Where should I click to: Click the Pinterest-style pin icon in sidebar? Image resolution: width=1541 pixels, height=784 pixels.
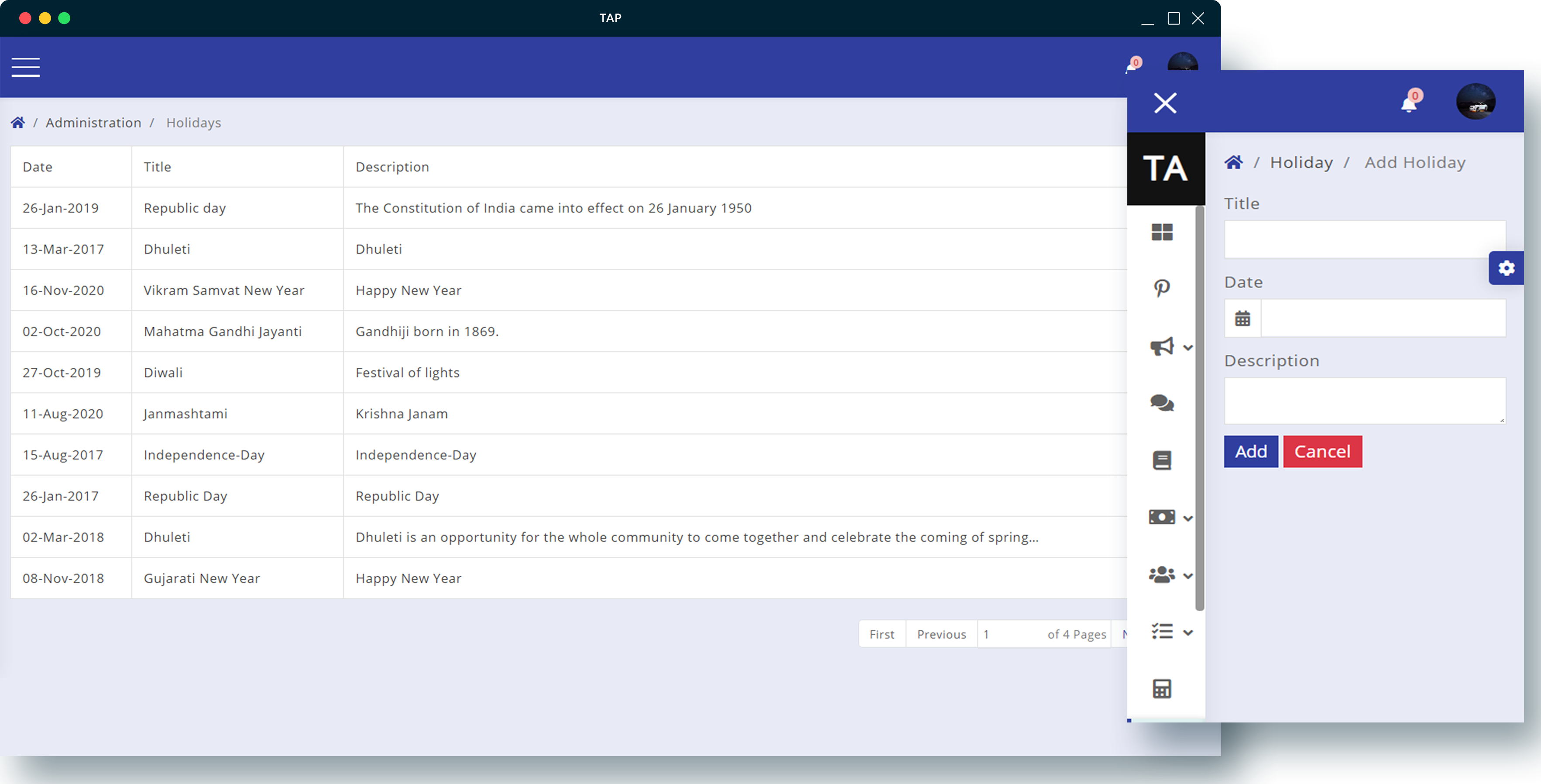pos(1162,288)
